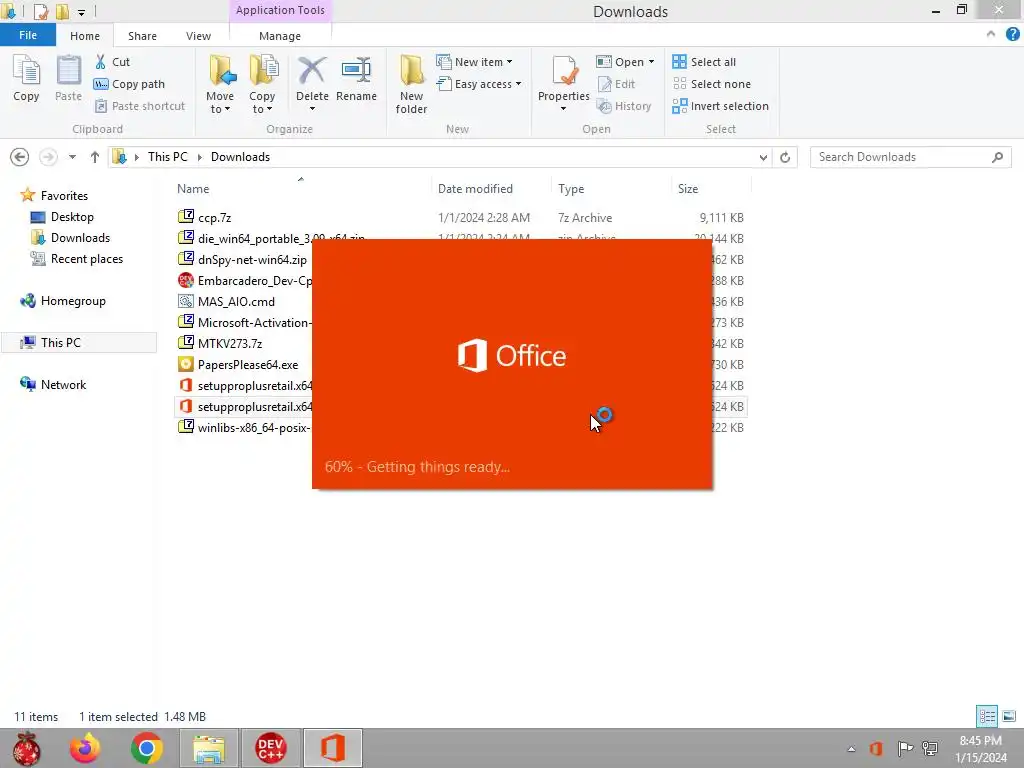Image resolution: width=1024 pixels, height=768 pixels.
Task: Sort files by Size column
Action: pyautogui.click(x=688, y=189)
